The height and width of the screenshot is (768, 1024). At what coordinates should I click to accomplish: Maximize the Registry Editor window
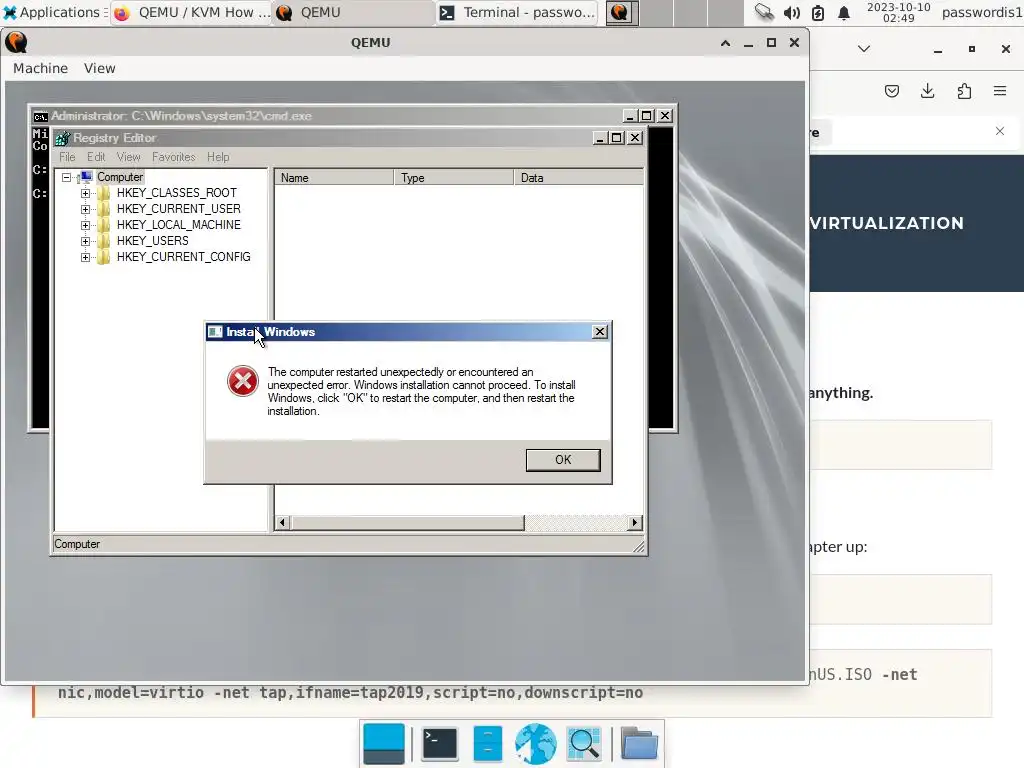coord(616,138)
